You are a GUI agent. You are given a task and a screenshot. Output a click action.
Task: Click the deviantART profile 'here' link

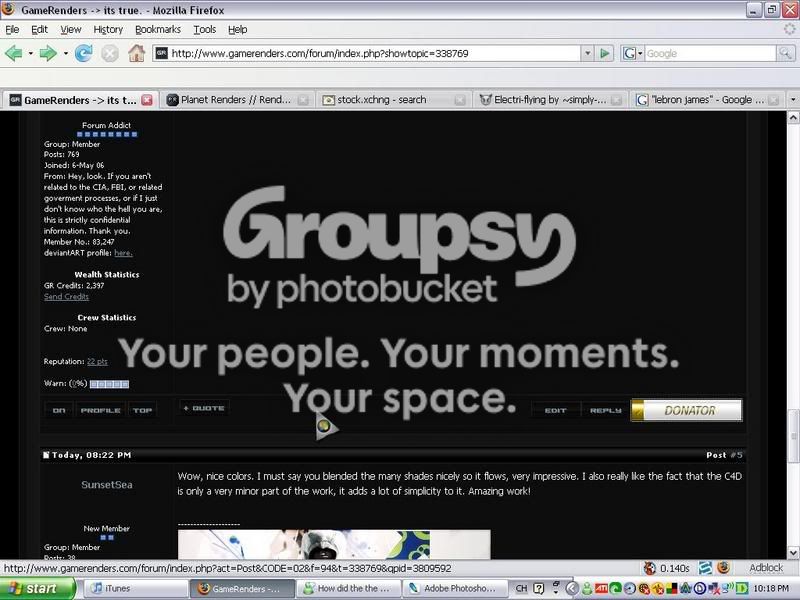123,253
